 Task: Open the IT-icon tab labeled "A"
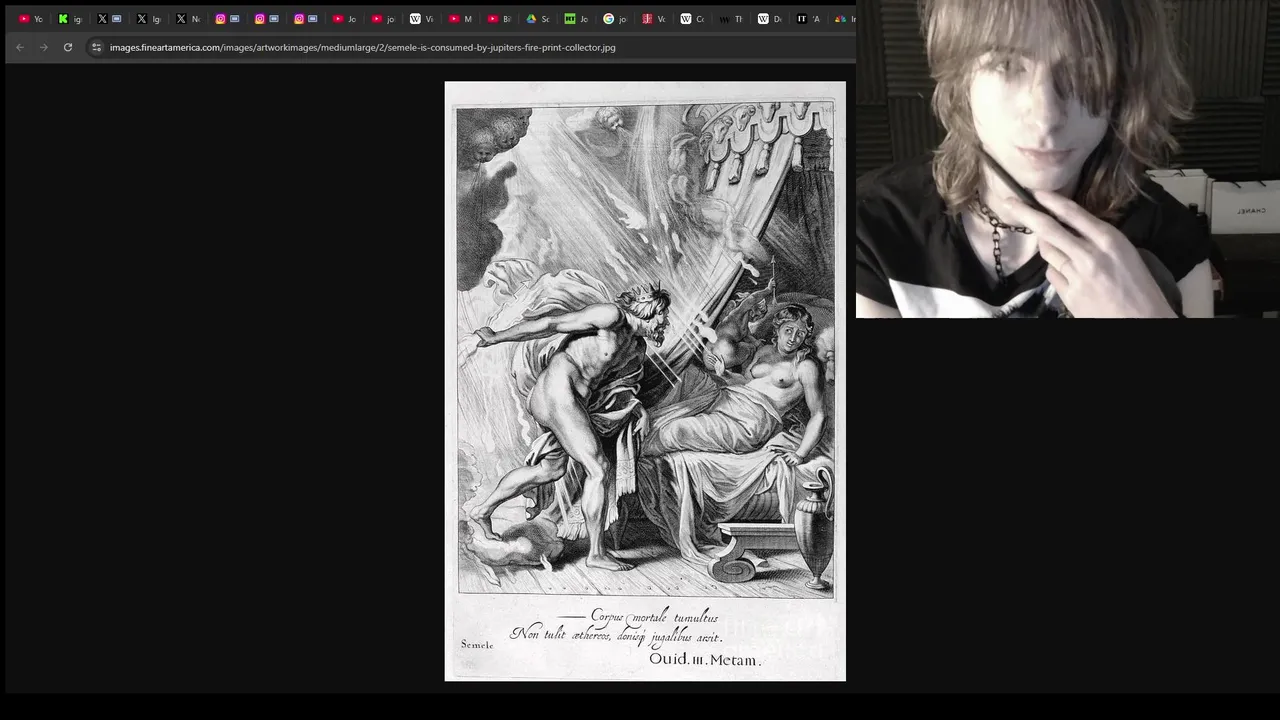pyautogui.click(x=809, y=19)
